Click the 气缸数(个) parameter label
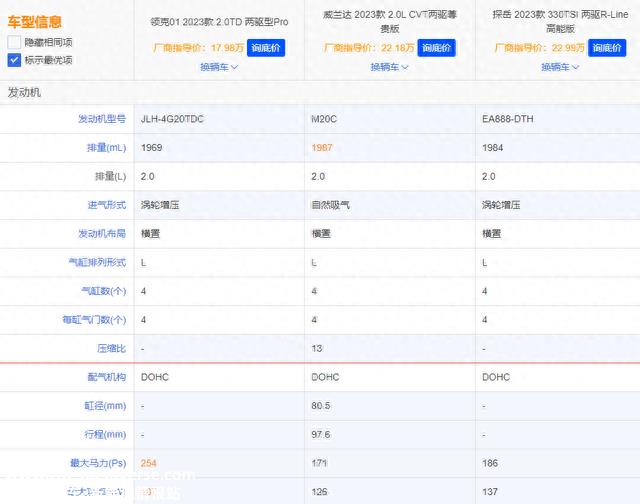640x504 pixels. coord(104,291)
